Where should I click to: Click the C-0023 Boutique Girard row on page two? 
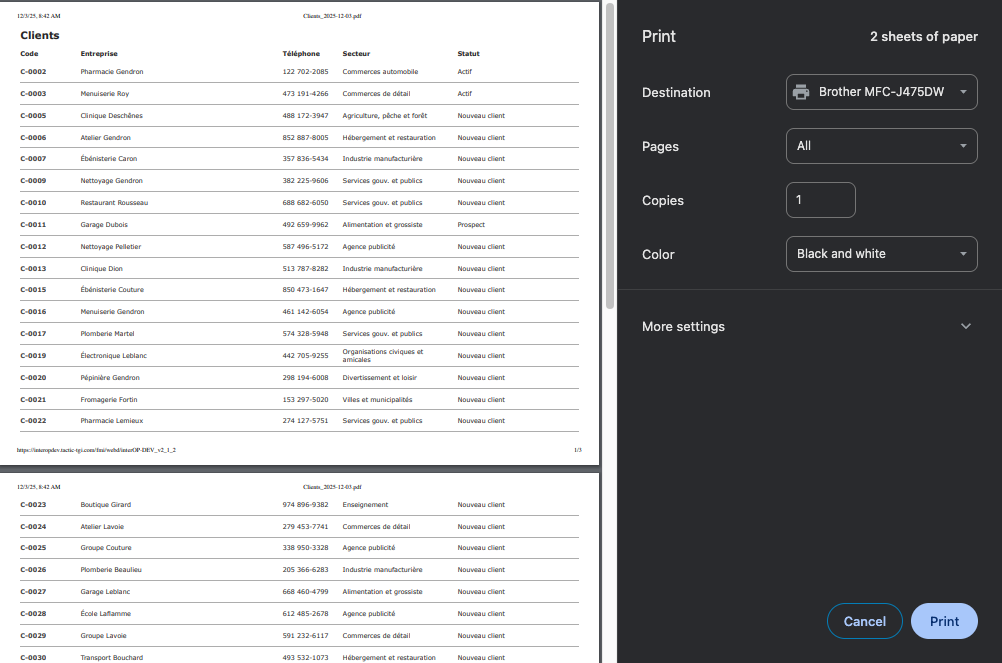pos(298,505)
